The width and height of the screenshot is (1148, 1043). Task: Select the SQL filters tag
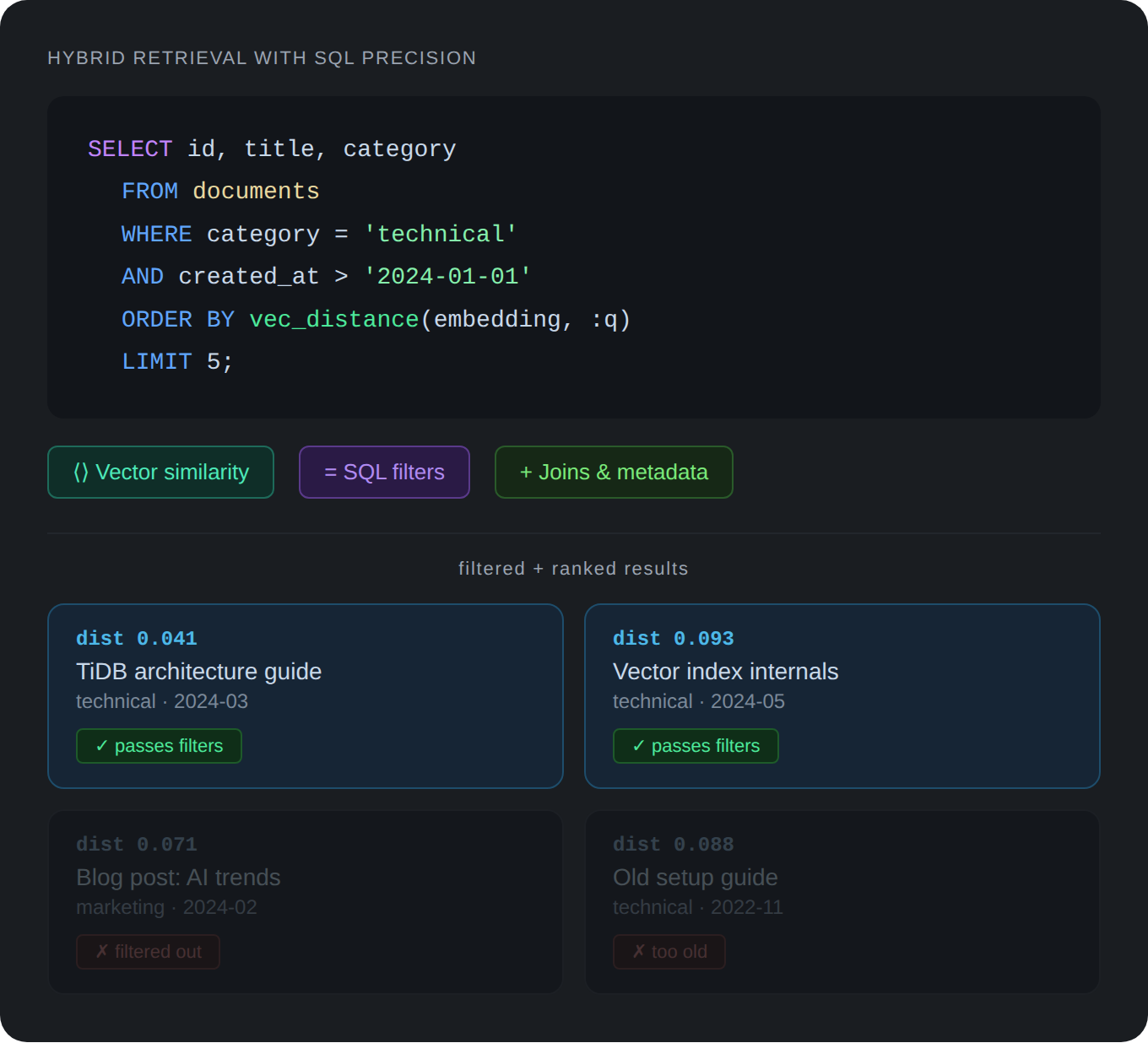pyautogui.click(x=385, y=473)
